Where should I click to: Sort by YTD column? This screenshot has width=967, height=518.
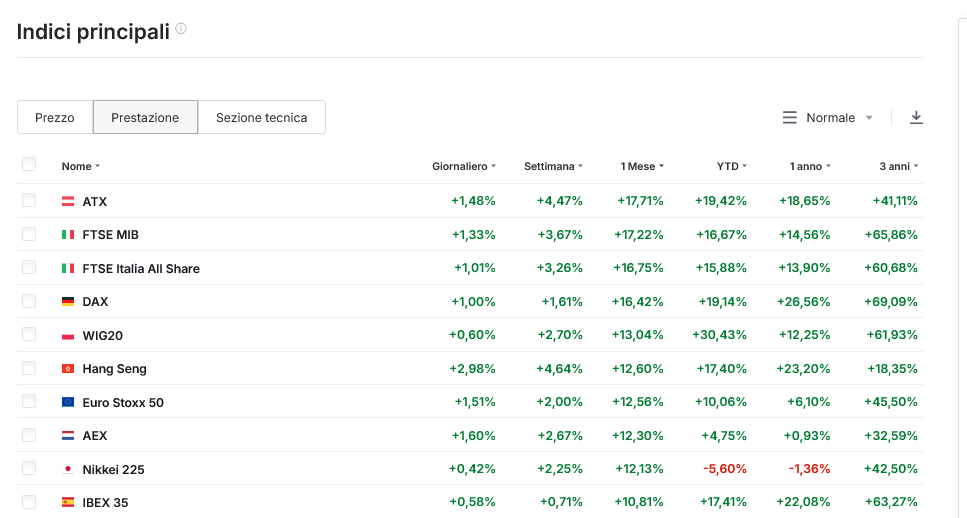tap(731, 166)
